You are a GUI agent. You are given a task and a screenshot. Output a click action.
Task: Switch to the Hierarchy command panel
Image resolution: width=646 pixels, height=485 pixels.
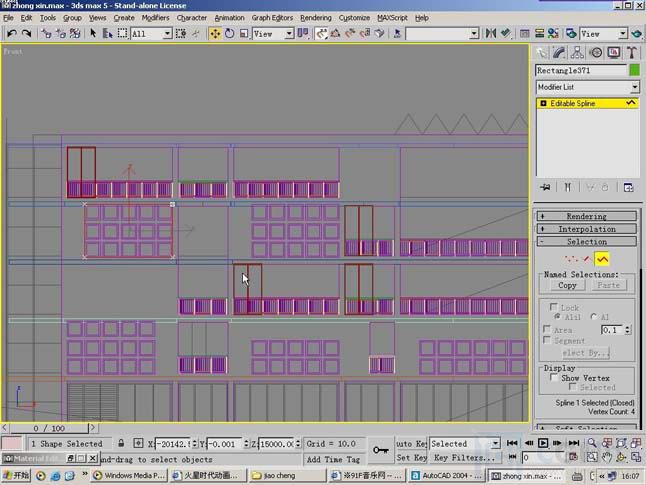coord(577,53)
